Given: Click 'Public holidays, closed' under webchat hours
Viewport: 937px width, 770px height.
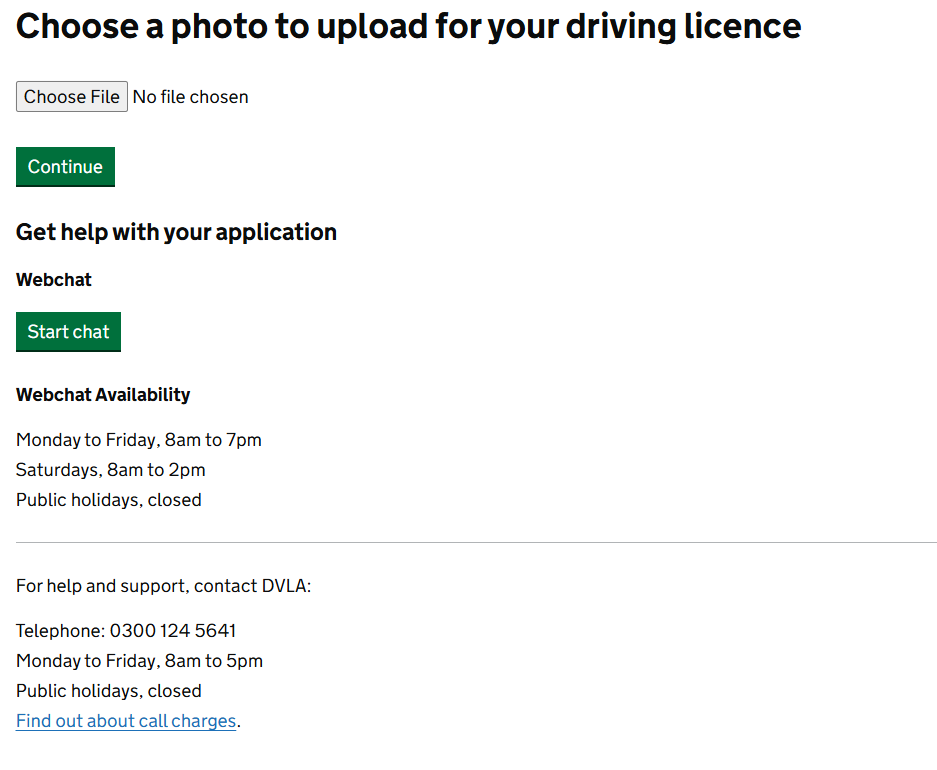Looking at the screenshot, I should (x=109, y=500).
